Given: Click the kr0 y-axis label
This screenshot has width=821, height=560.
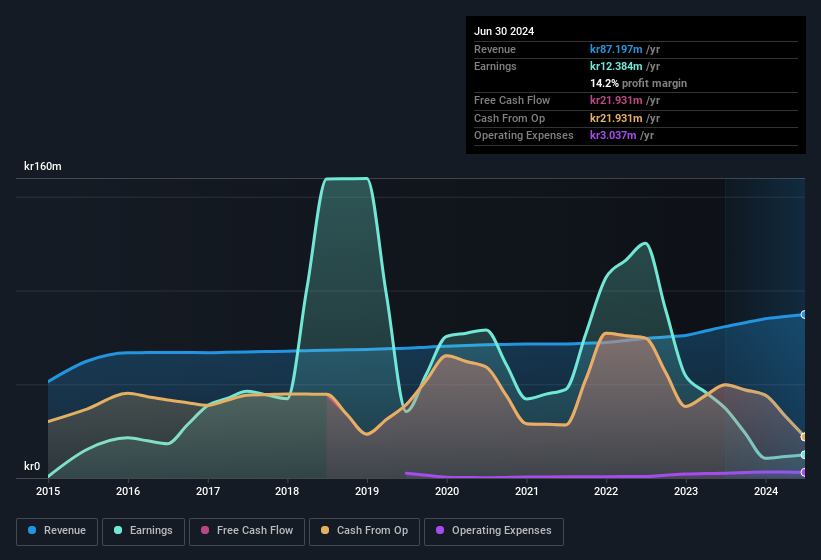Looking at the screenshot, I should click(32, 466).
